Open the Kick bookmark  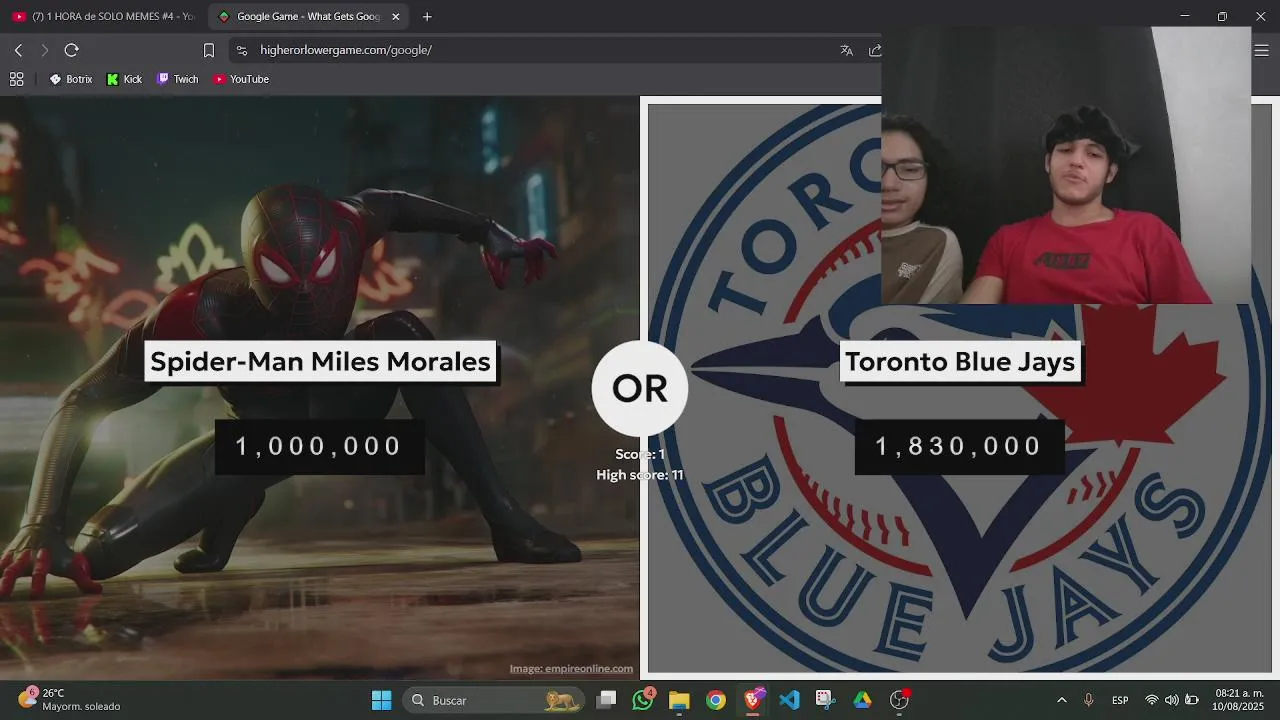pos(125,79)
